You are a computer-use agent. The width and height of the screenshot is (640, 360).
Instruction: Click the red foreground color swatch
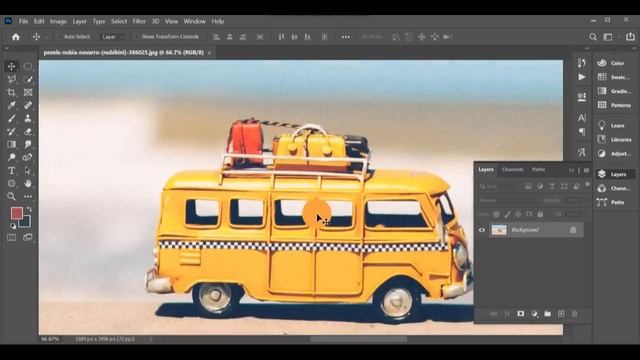tap(16, 213)
